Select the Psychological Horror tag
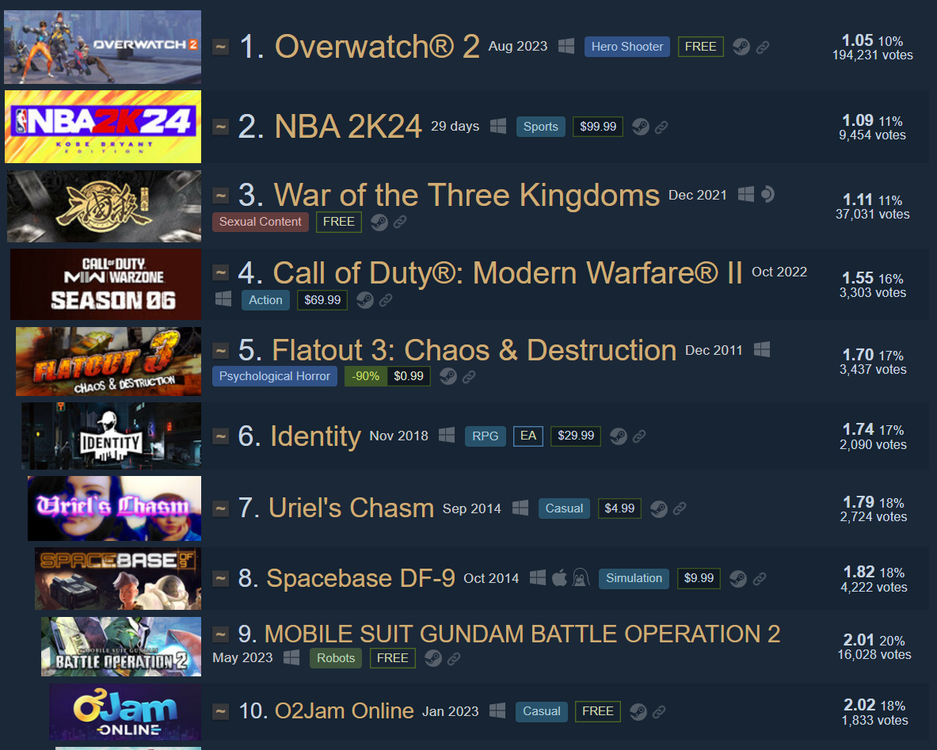The image size is (937, 750). click(x=274, y=376)
